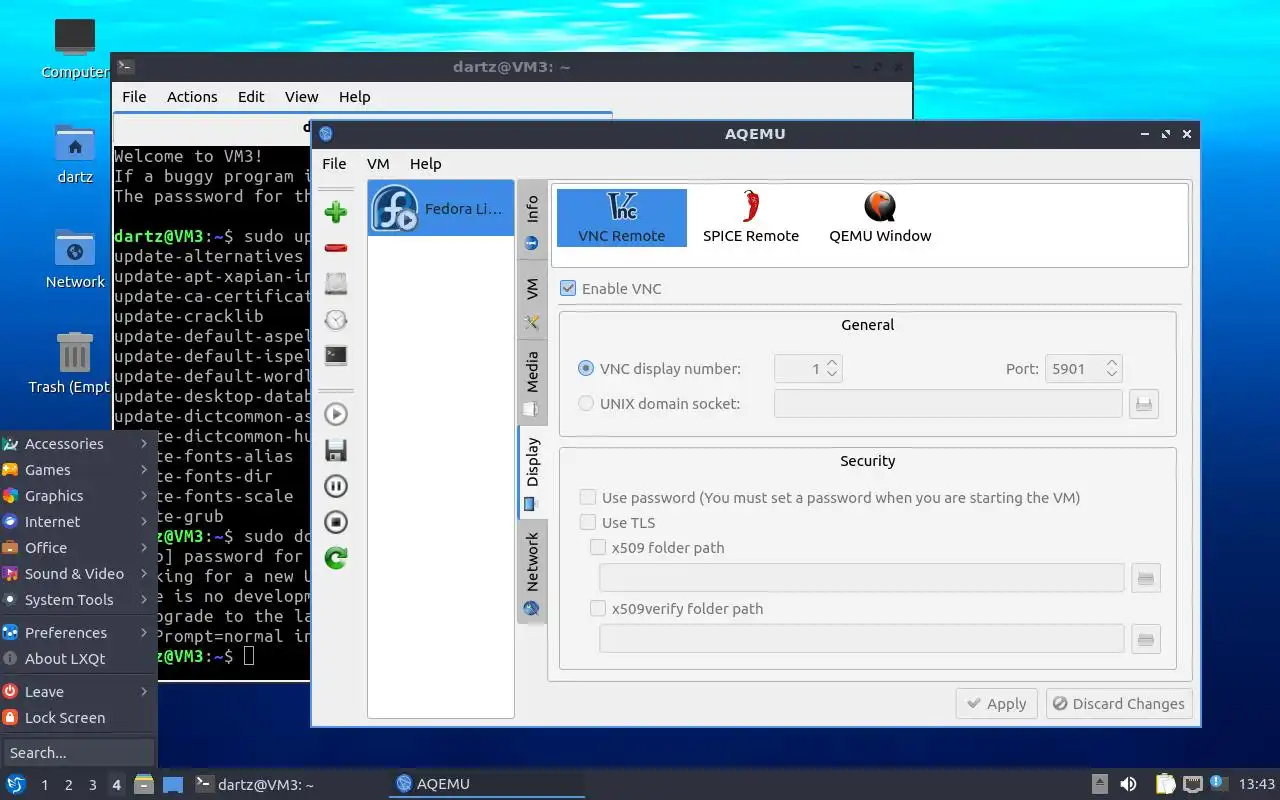Start the VM with the play icon
The width and height of the screenshot is (1280, 800).
(336, 414)
